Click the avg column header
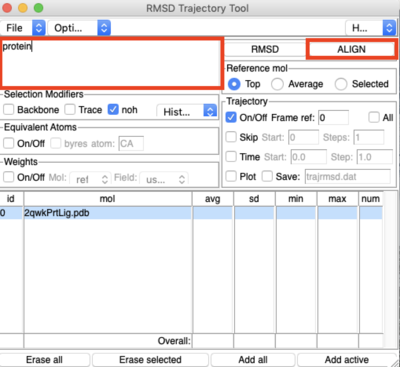Viewport: 400px width, 367px height. click(213, 199)
